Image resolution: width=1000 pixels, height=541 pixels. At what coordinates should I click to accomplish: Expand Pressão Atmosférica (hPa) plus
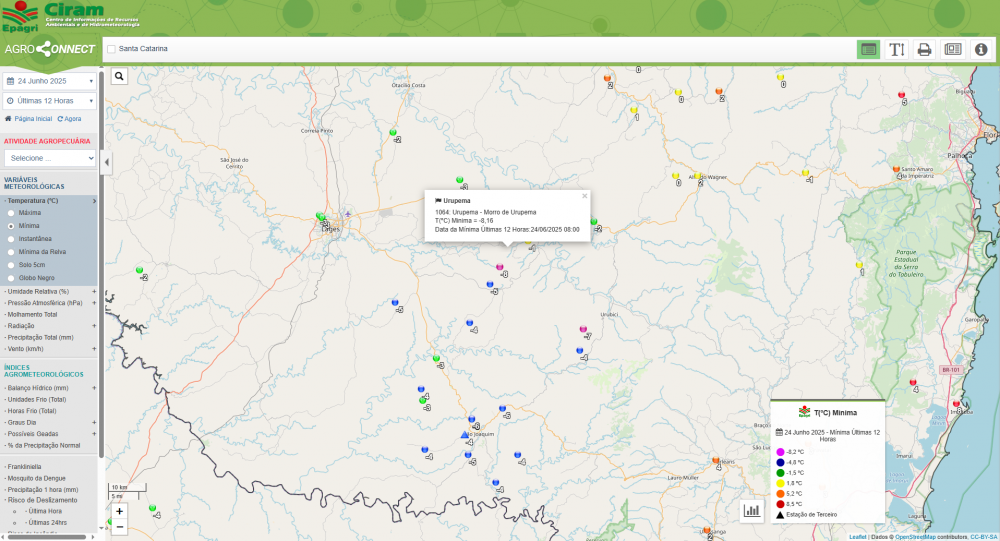[x=94, y=303]
